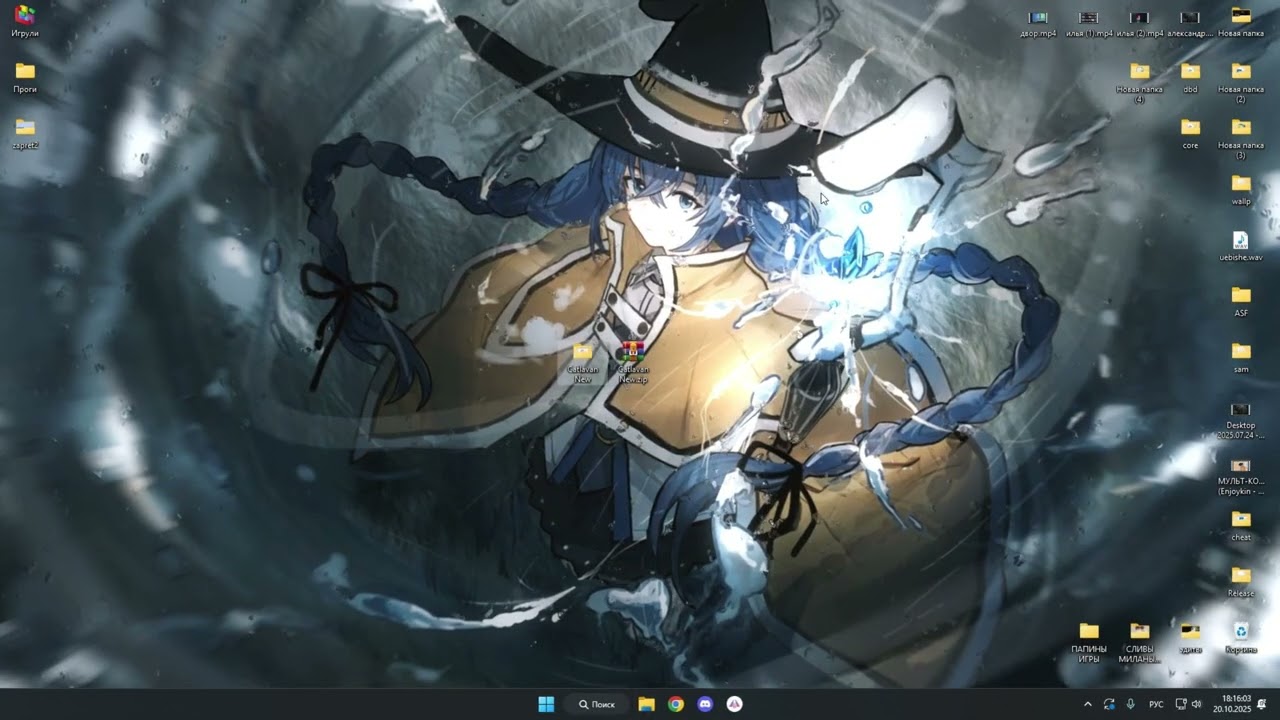This screenshot has height=720, width=1280.
Task: Select the ASF folder icon
Action: point(1241,301)
